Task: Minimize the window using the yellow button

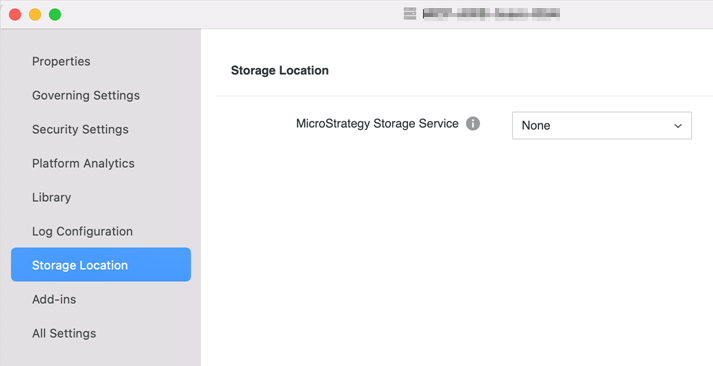Action: [x=35, y=15]
